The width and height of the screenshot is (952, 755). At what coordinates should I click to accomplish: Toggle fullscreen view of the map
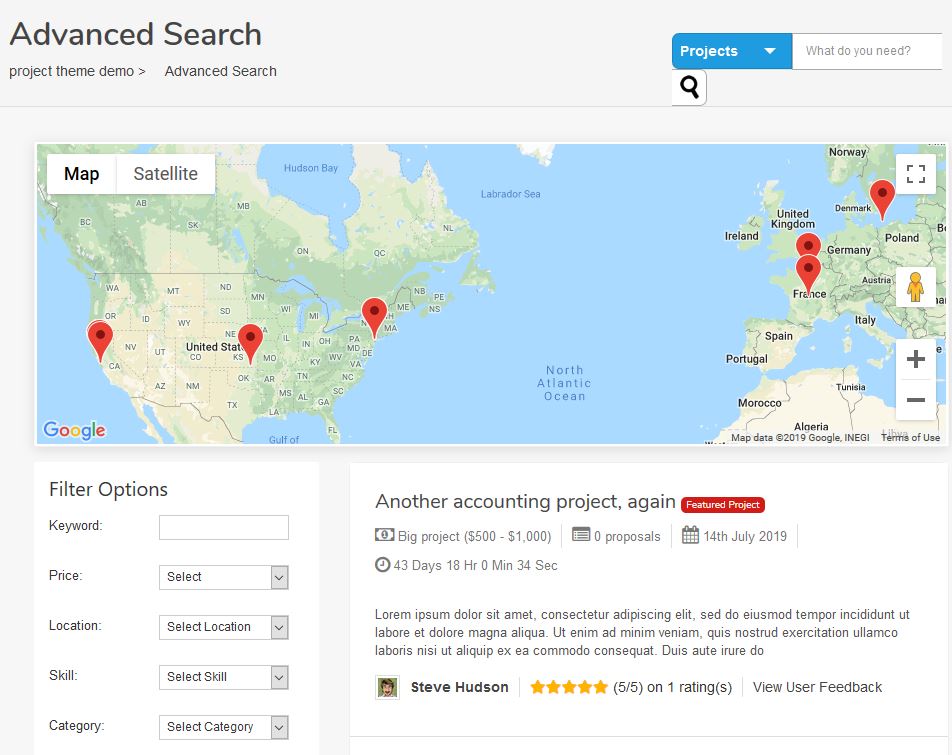[x=916, y=174]
